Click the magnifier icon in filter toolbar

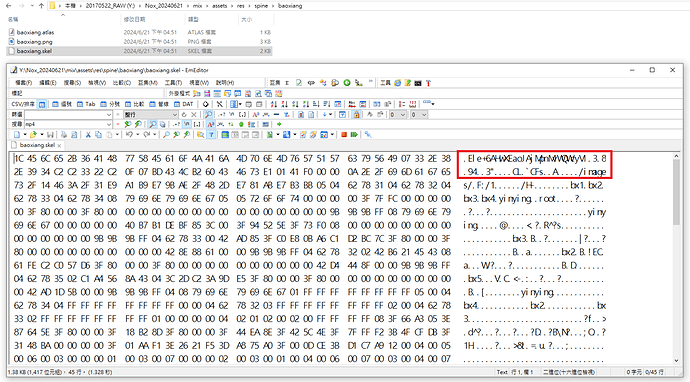tap(208, 114)
